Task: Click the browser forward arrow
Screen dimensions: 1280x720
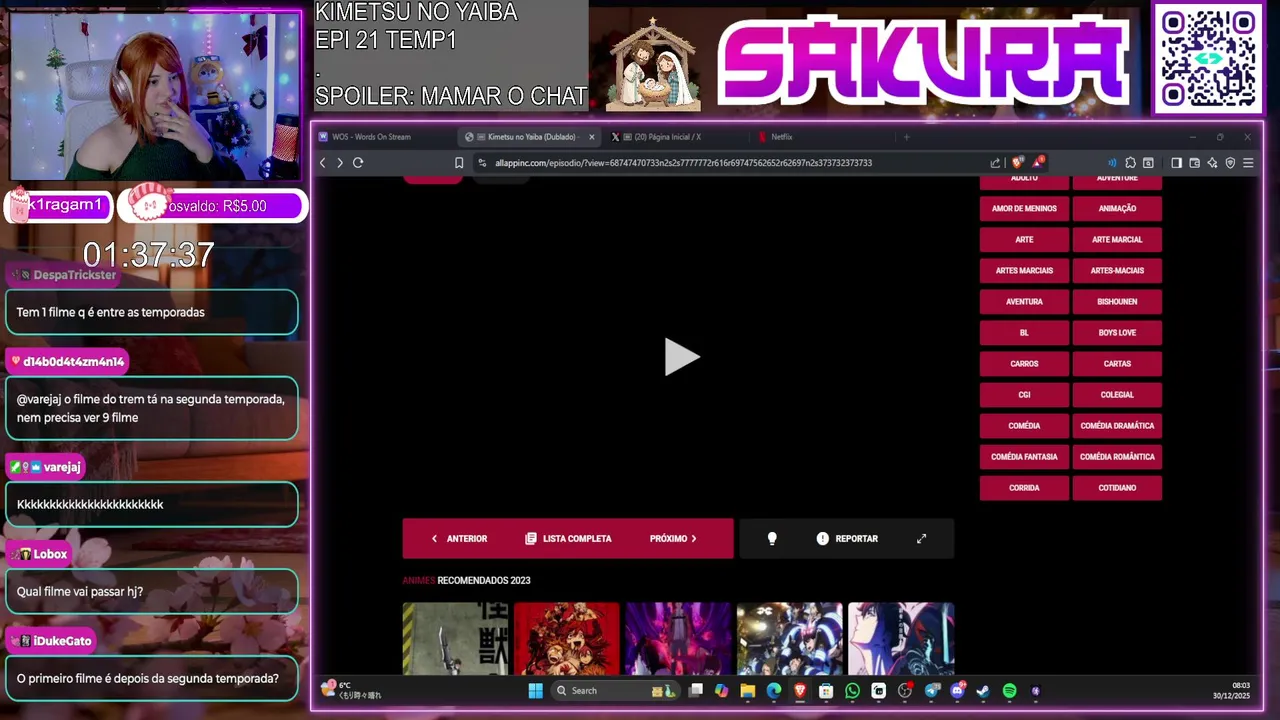Action: point(340,163)
